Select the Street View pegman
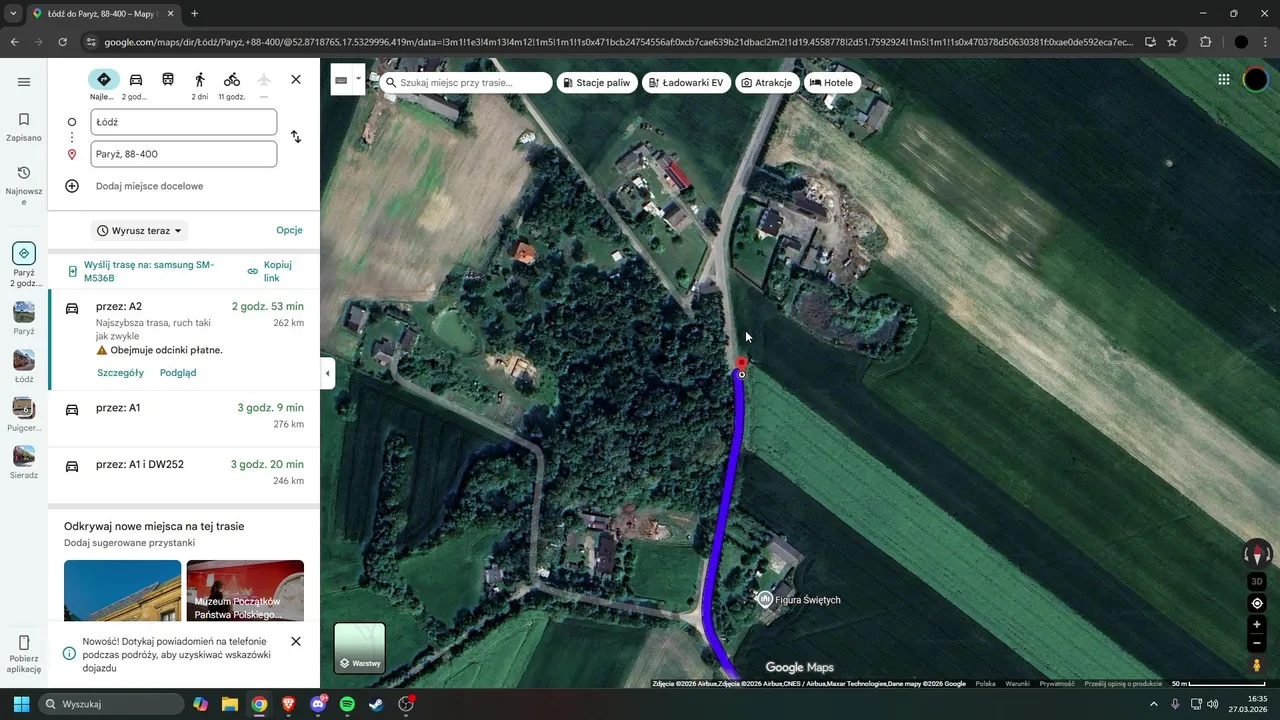This screenshot has height=720, width=1280. pyautogui.click(x=1257, y=665)
